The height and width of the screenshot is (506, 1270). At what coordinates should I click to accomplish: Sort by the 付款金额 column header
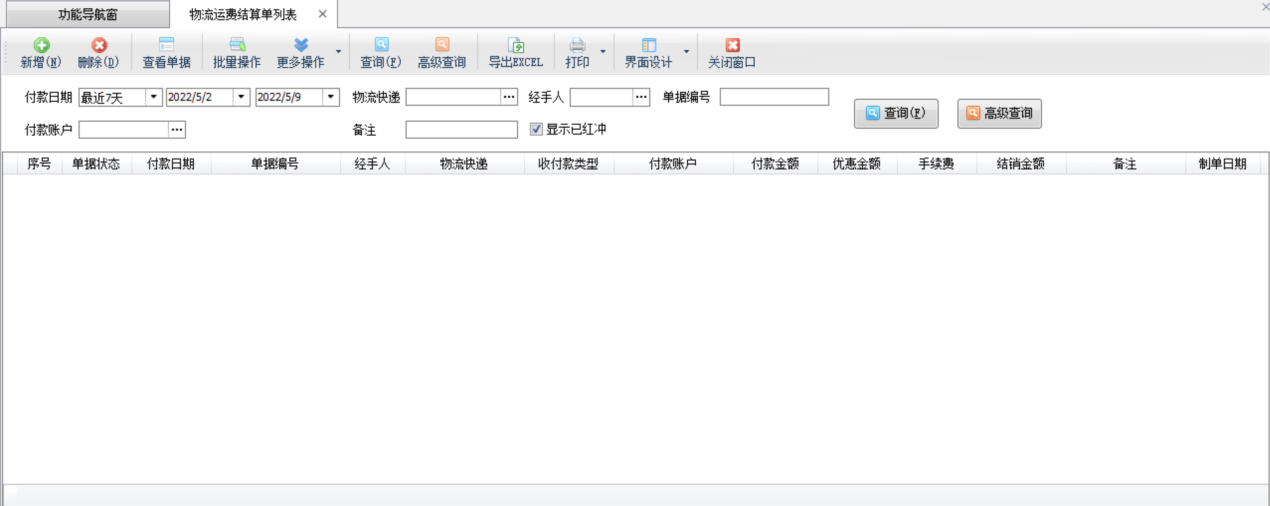coord(774,165)
